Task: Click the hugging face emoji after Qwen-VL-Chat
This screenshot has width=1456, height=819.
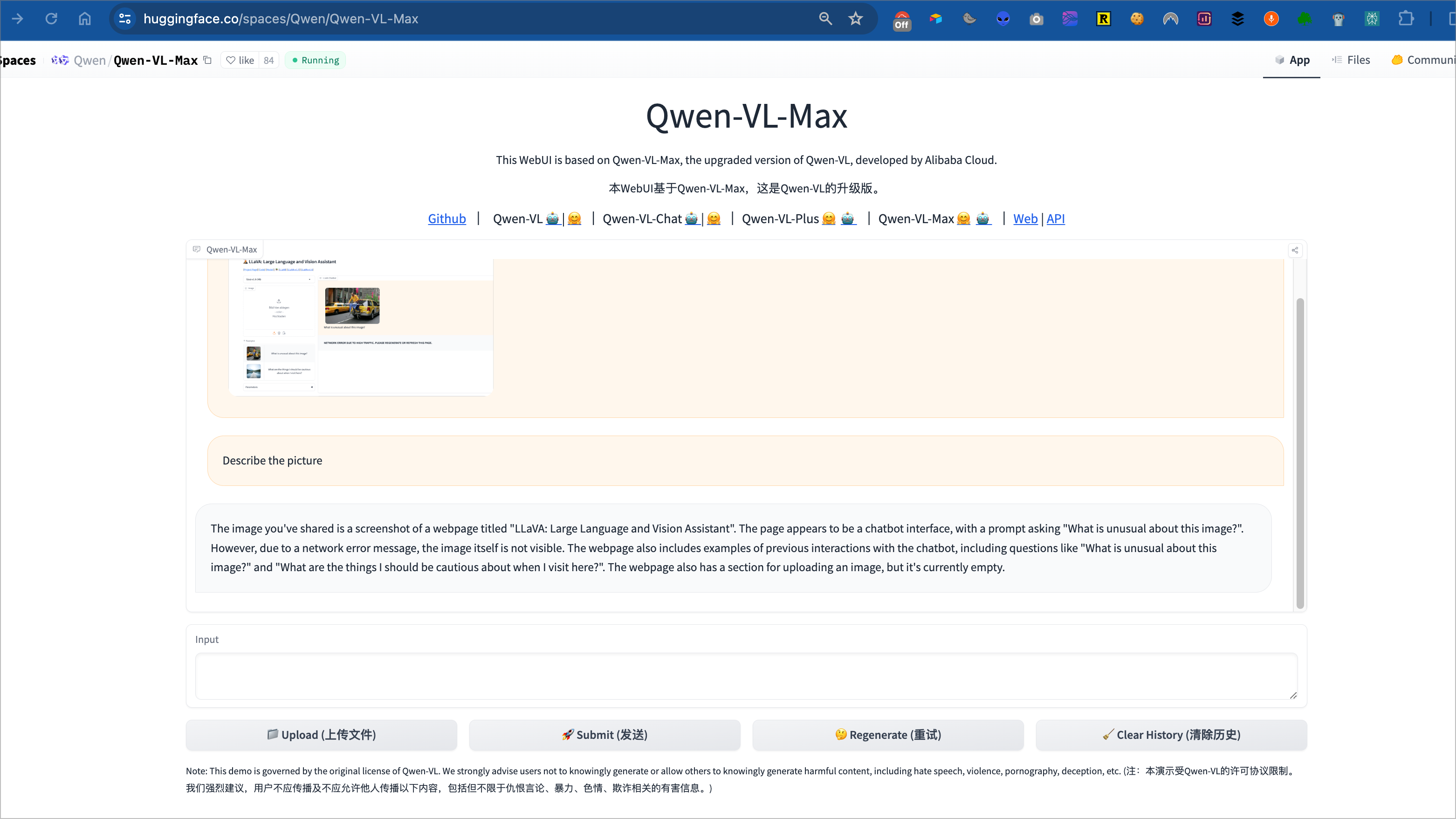Action: 714,218
